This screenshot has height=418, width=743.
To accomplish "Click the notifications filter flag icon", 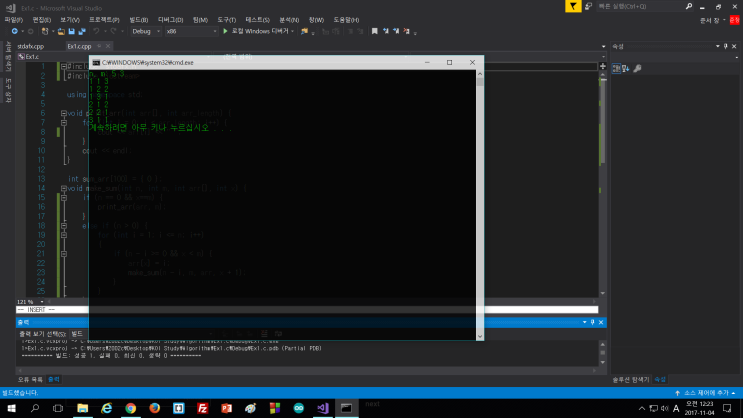I will (573, 6).
